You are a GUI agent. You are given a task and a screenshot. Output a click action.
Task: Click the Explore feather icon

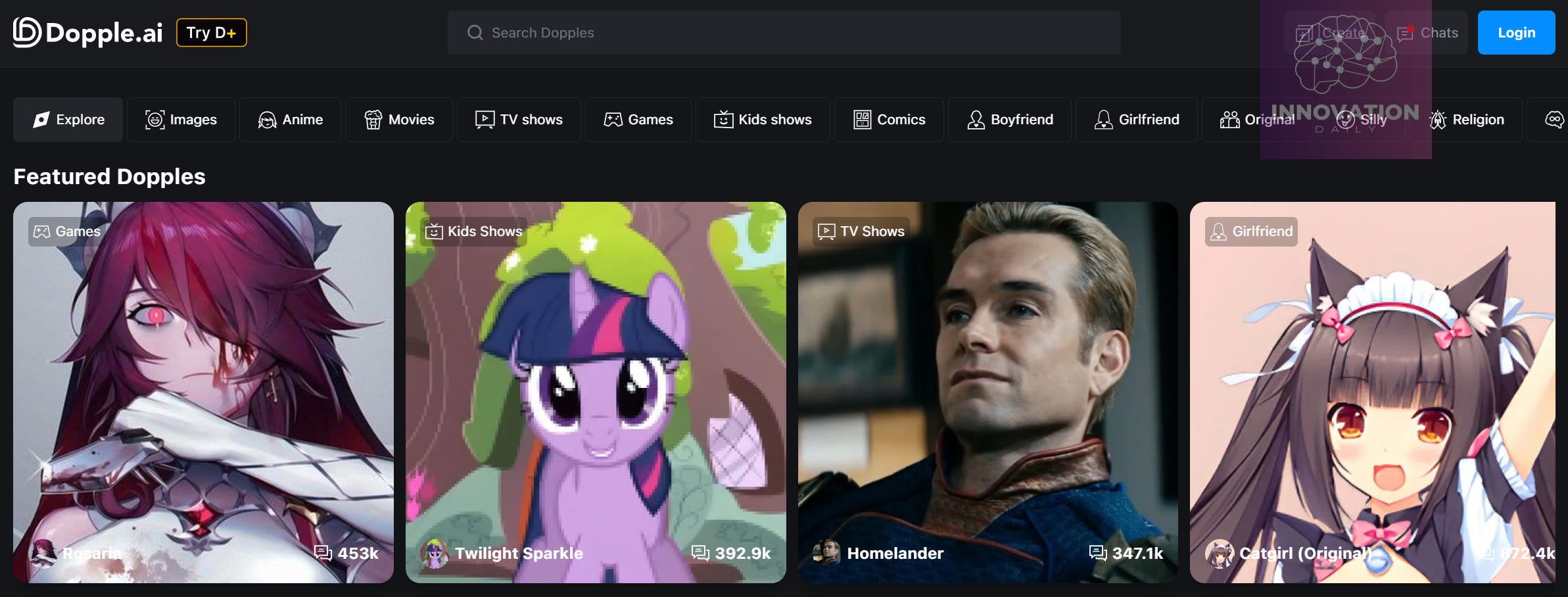click(x=41, y=120)
